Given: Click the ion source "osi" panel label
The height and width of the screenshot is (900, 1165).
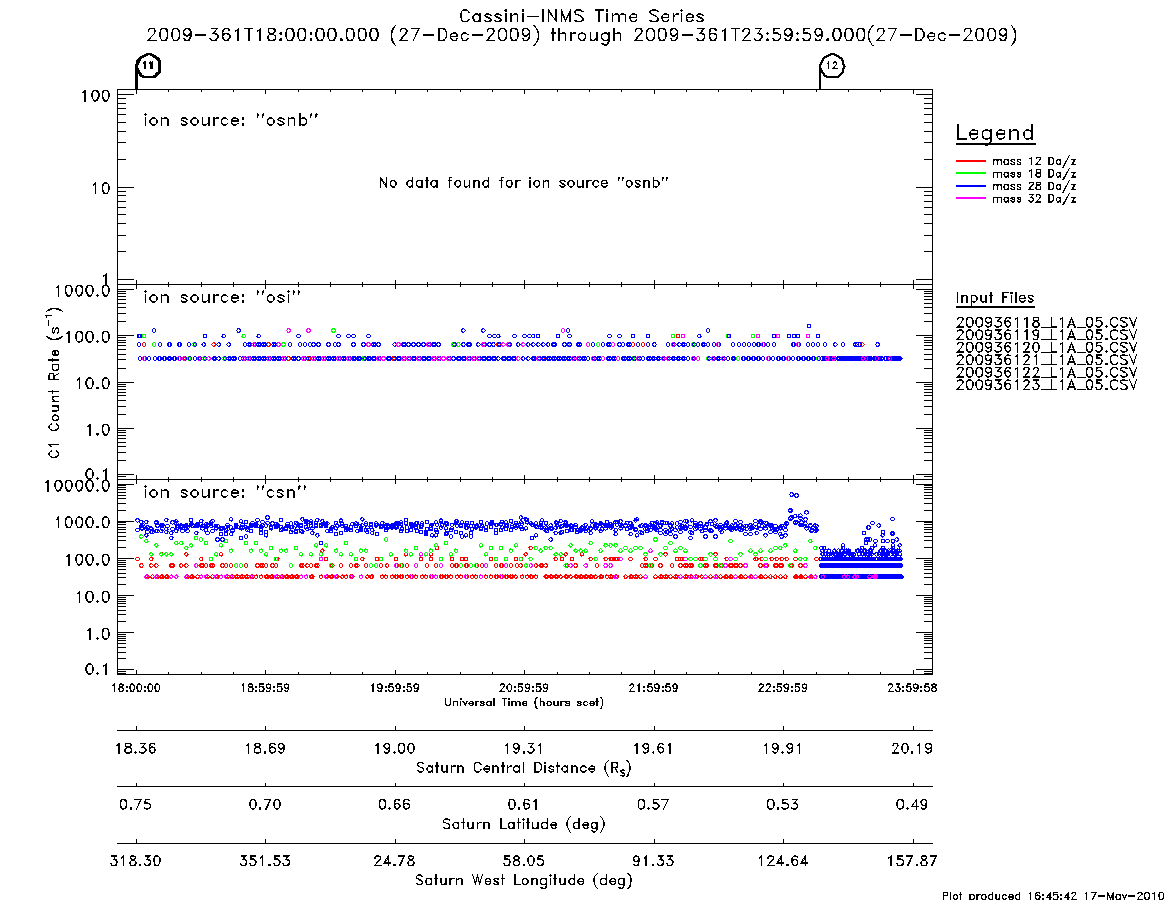Looking at the screenshot, I should (222, 297).
